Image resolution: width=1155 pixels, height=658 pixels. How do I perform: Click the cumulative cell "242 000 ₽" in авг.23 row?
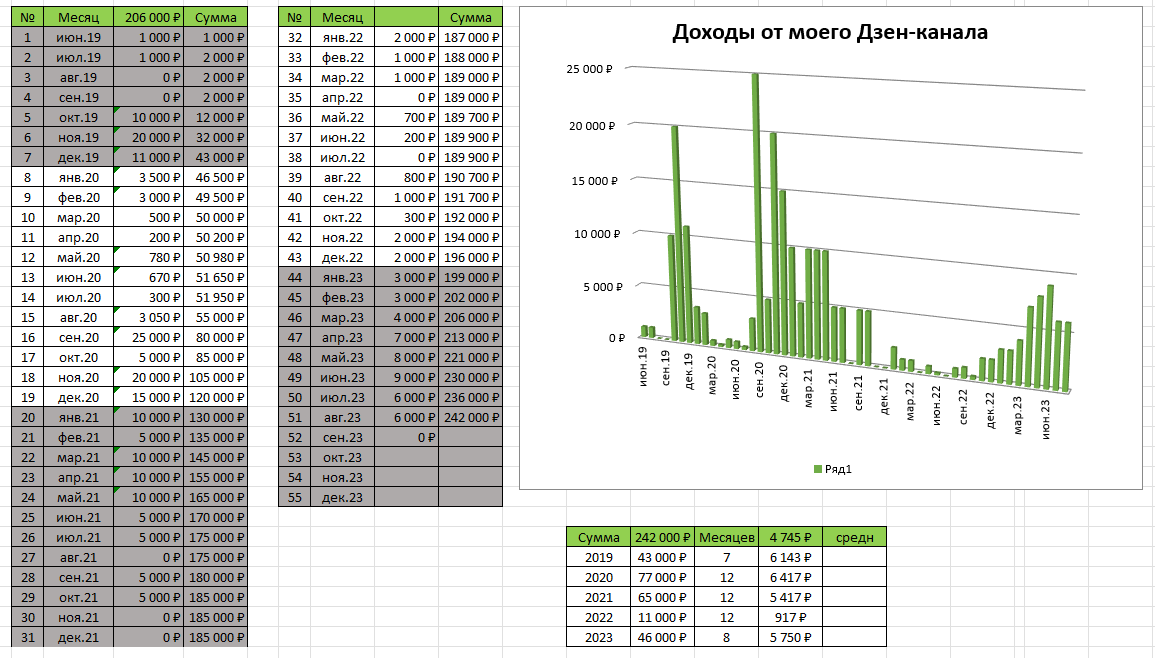(x=471, y=417)
